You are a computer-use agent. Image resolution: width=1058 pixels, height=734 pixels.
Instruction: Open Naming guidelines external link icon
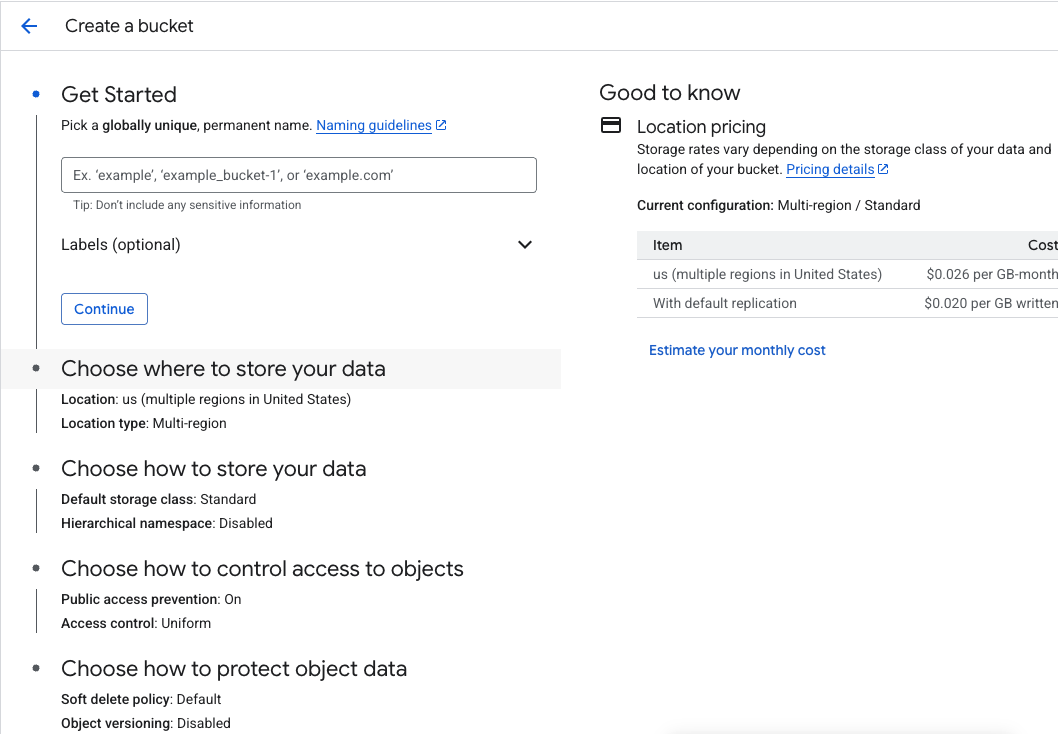442,124
